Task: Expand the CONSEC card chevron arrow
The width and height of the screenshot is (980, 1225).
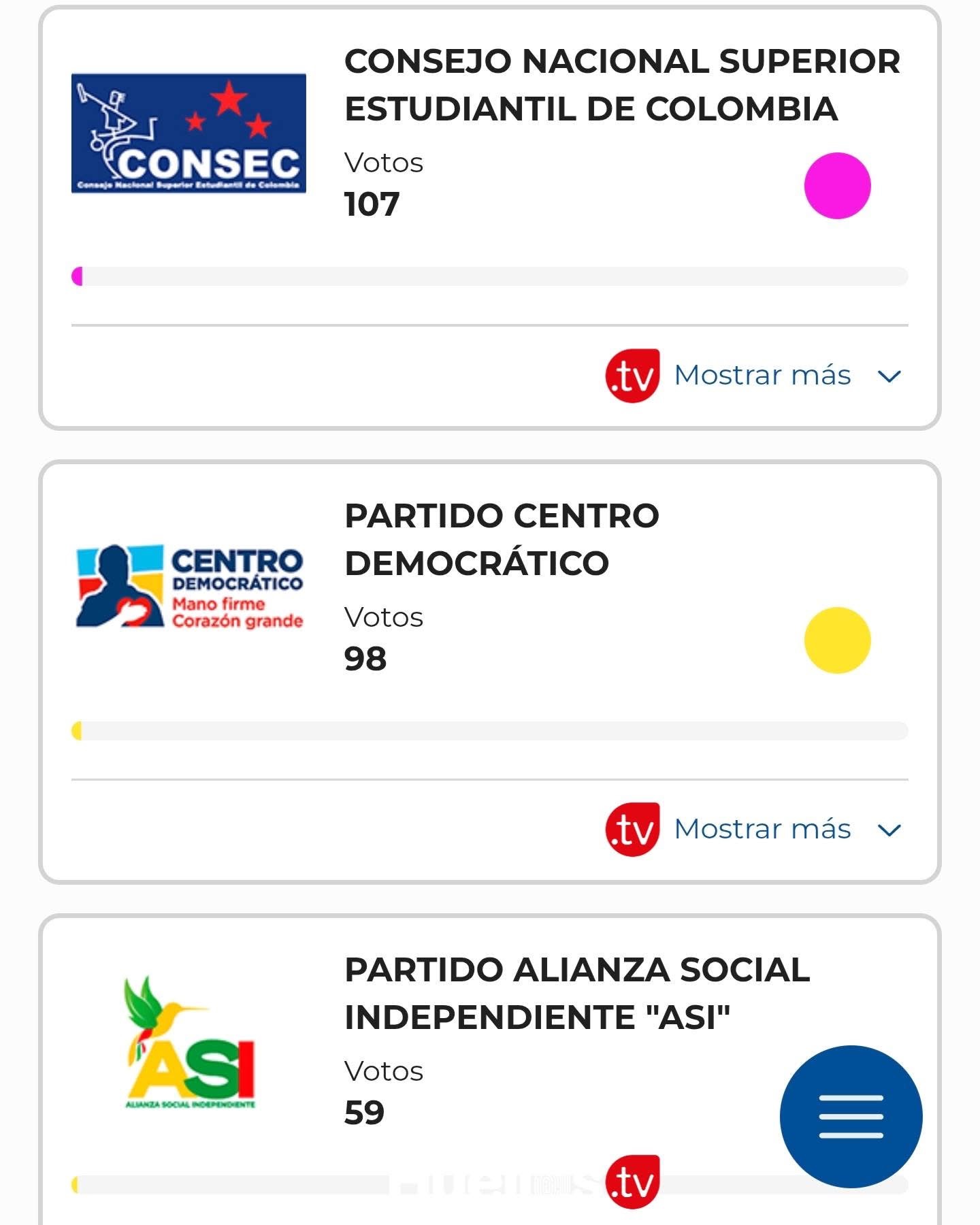Action: (x=889, y=376)
